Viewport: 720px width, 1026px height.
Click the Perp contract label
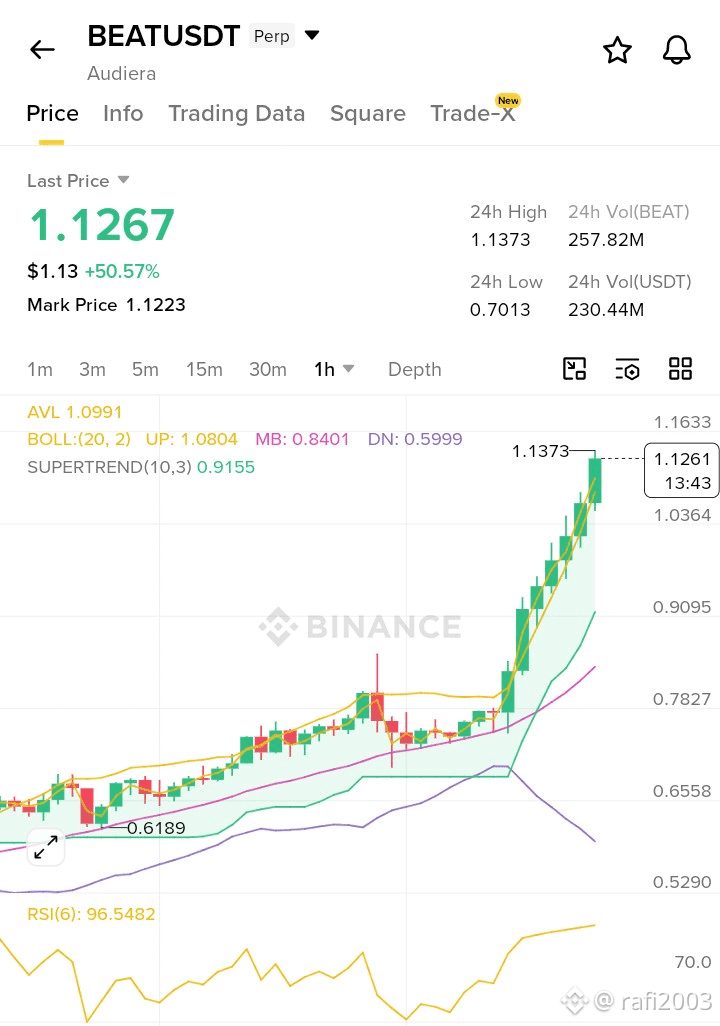[x=272, y=36]
